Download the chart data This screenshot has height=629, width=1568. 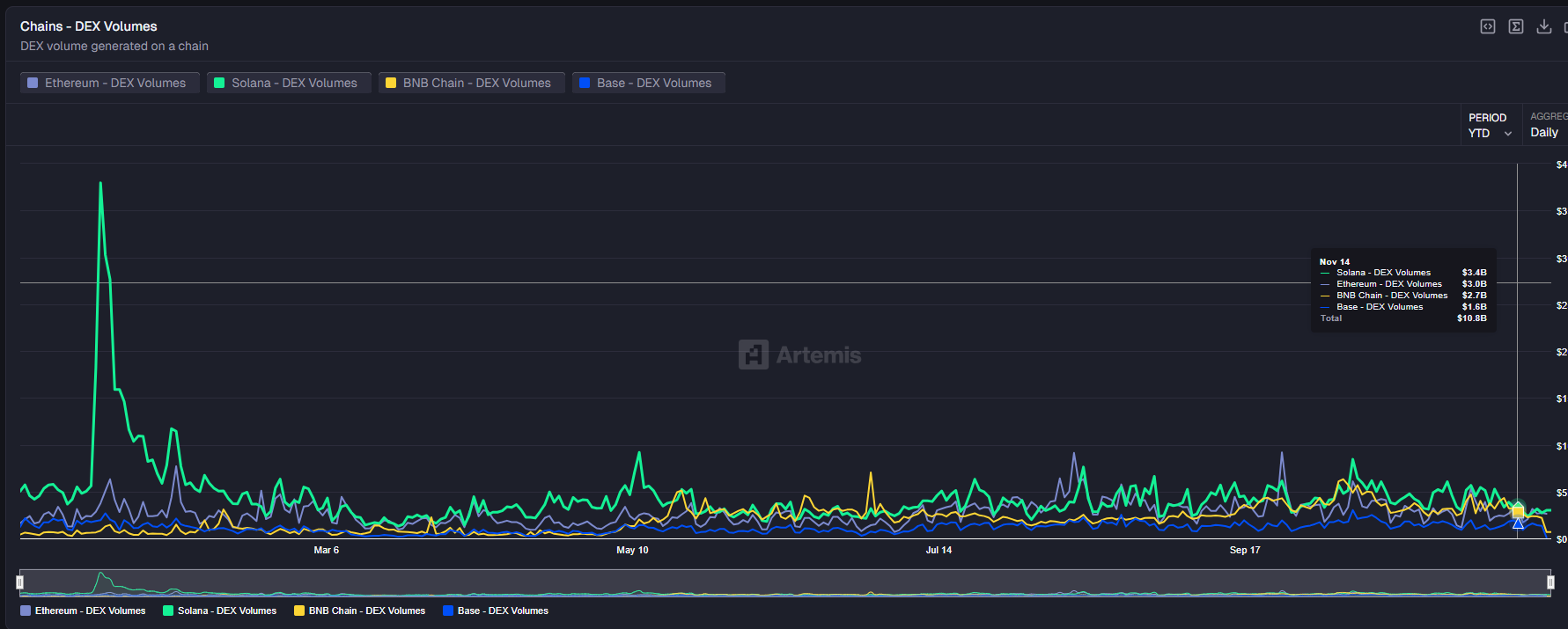point(1544,26)
